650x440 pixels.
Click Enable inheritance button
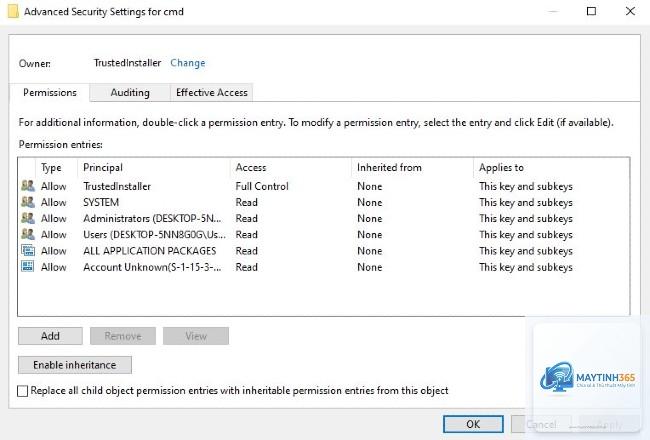click(75, 365)
